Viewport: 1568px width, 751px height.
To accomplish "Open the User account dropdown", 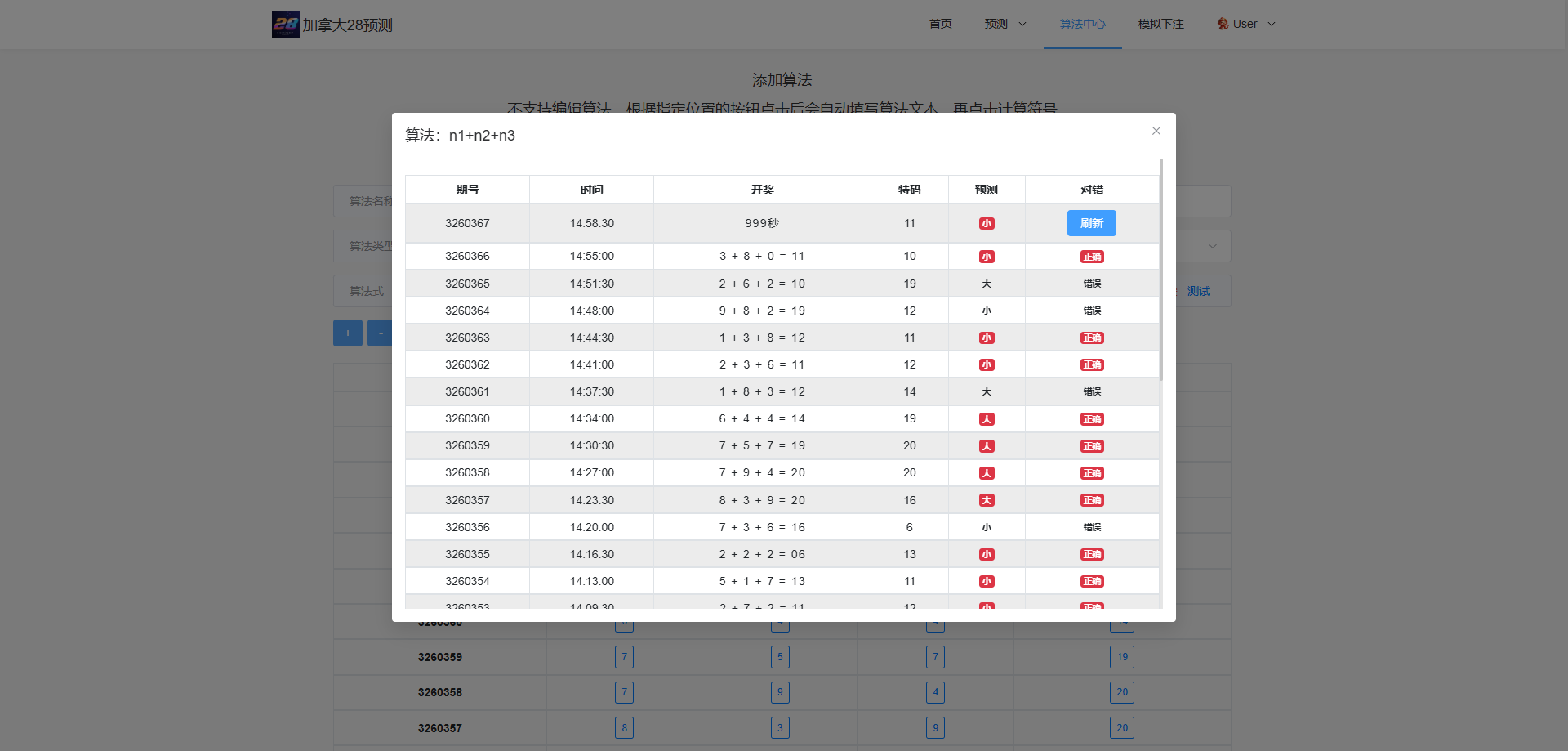I will coord(1245,24).
